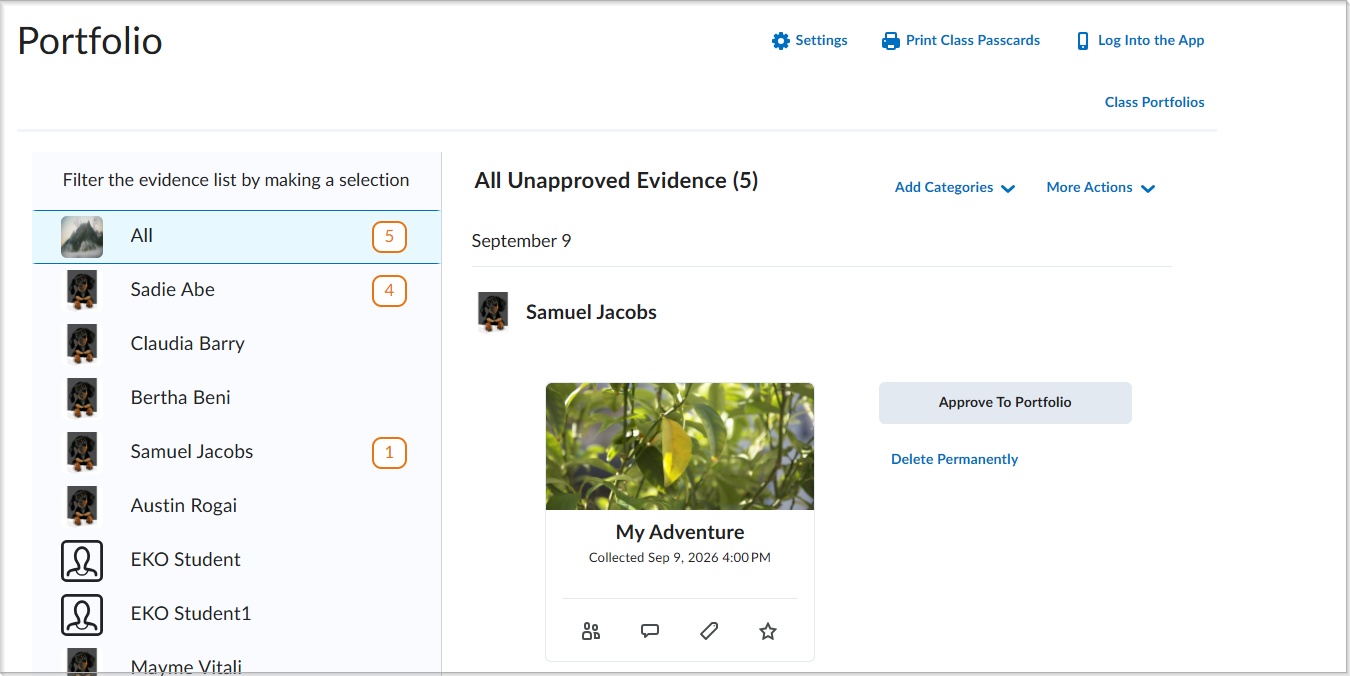Click the share-with-people icon on My Adventure card
The image size is (1350, 676).
tap(591, 631)
